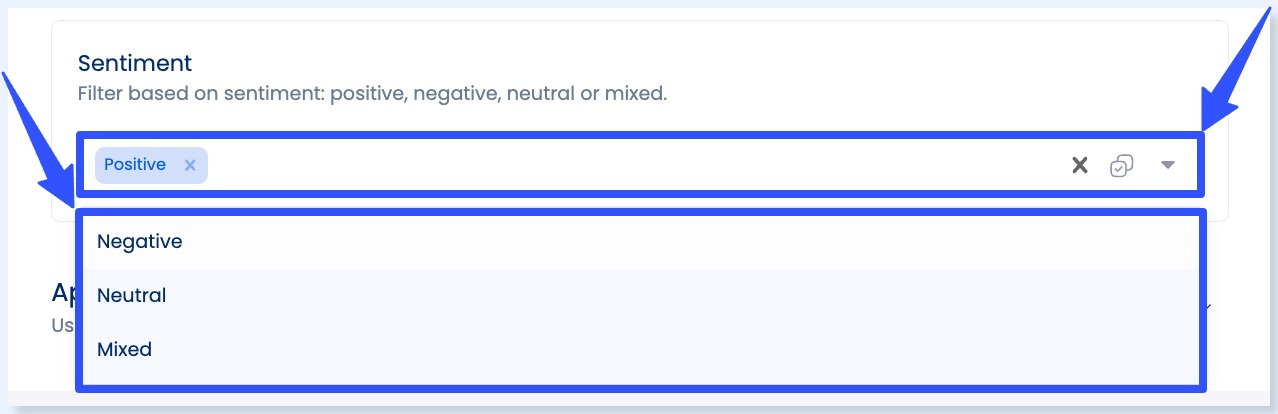
Task: Clear all selected sentiment values
Action: tap(1079, 166)
